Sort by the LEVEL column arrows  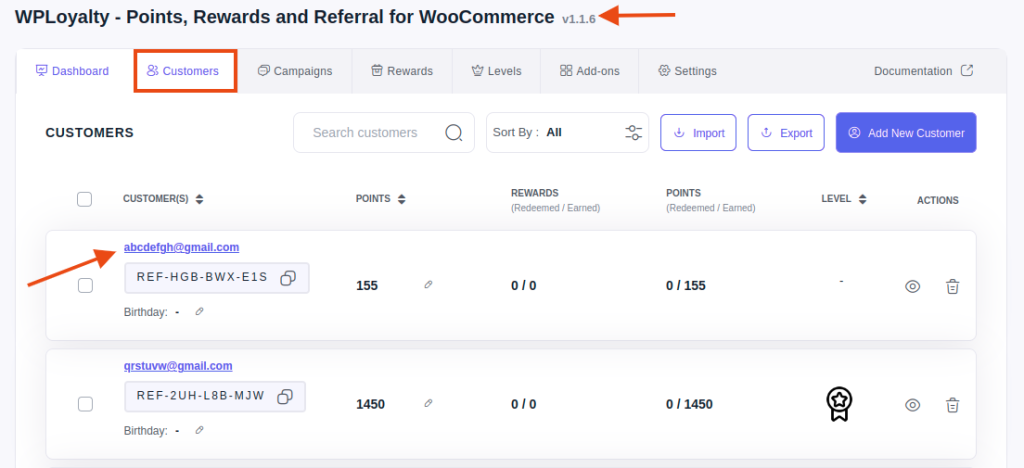(863, 199)
